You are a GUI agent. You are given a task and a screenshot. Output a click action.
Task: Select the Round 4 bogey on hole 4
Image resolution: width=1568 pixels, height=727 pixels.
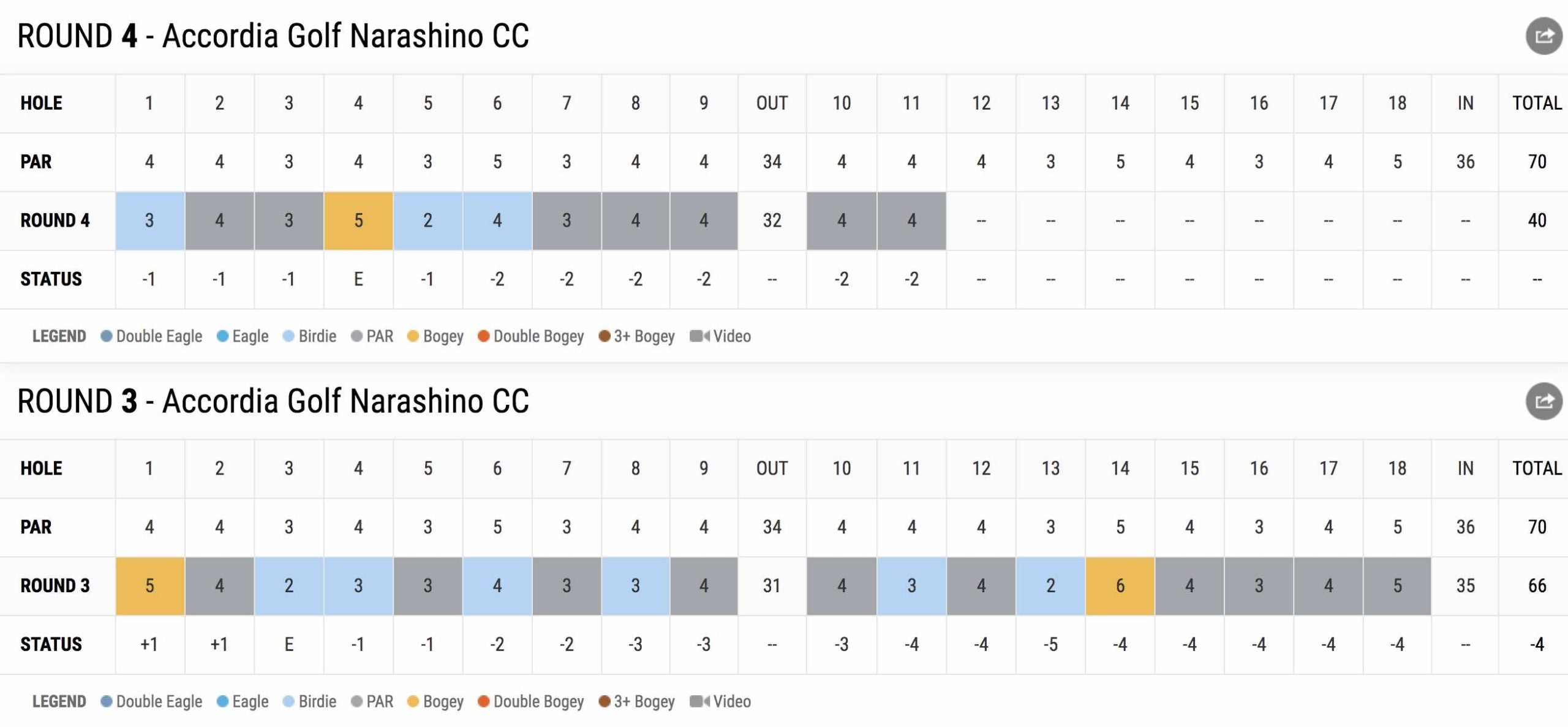point(358,220)
